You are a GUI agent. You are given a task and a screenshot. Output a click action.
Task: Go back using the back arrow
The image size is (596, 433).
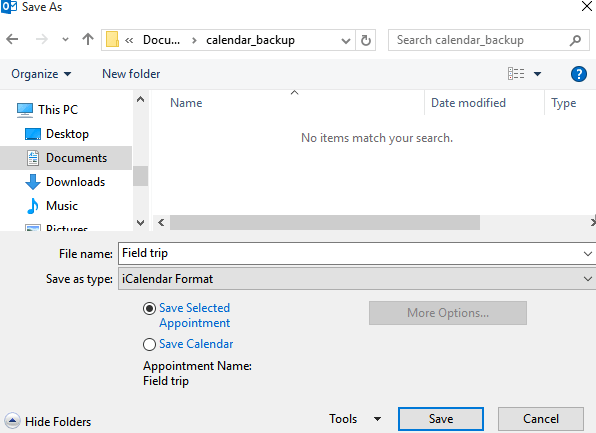point(12,39)
